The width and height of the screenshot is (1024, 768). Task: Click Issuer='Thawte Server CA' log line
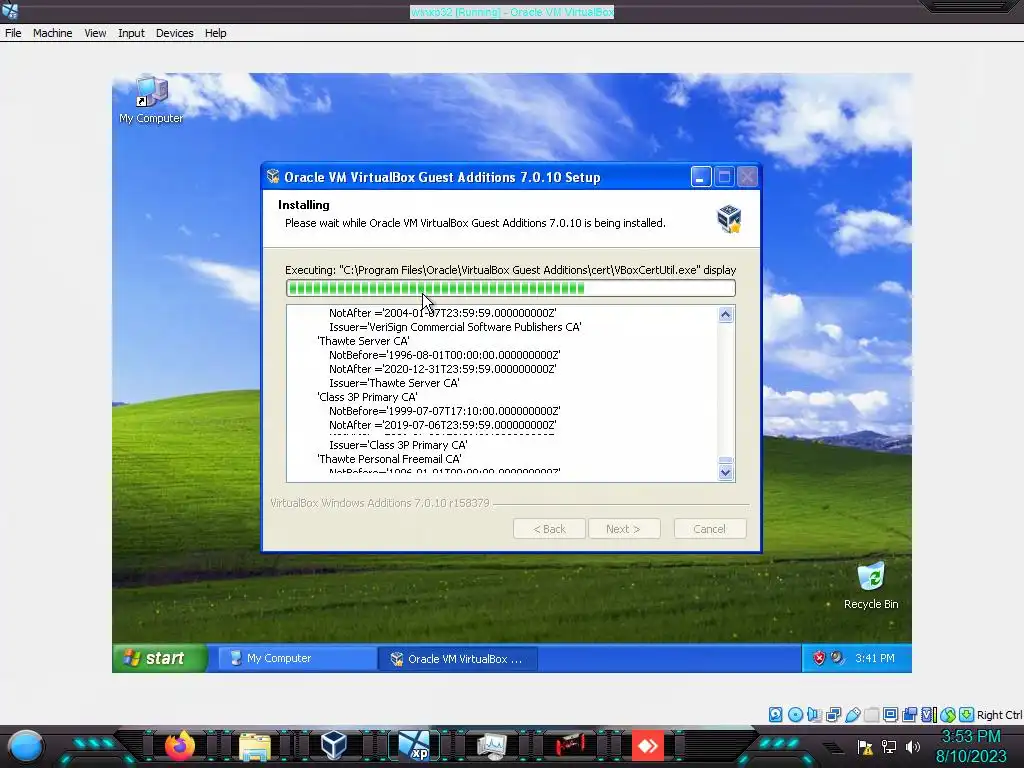tap(394, 383)
